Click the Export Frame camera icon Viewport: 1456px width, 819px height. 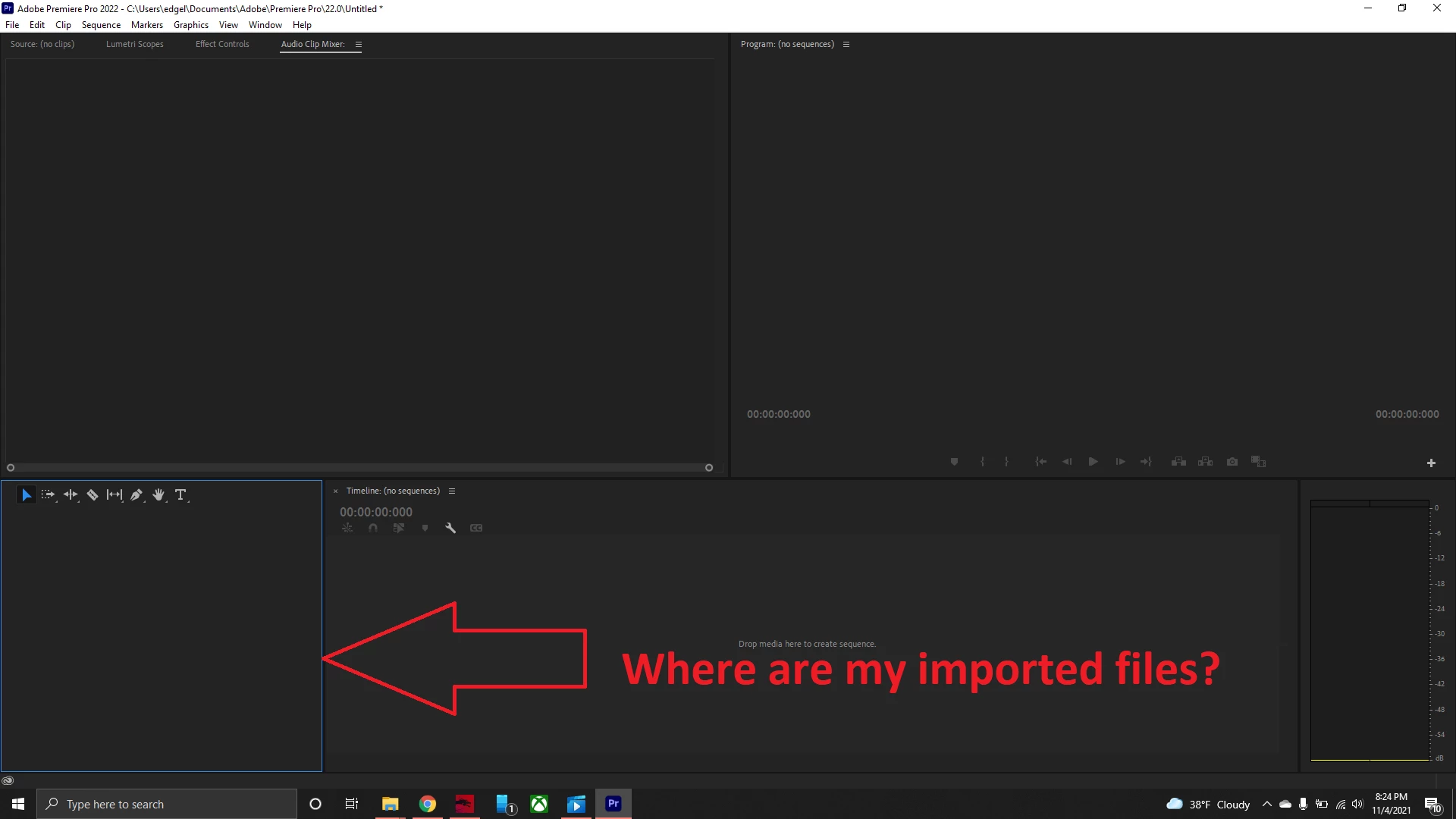1232,462
